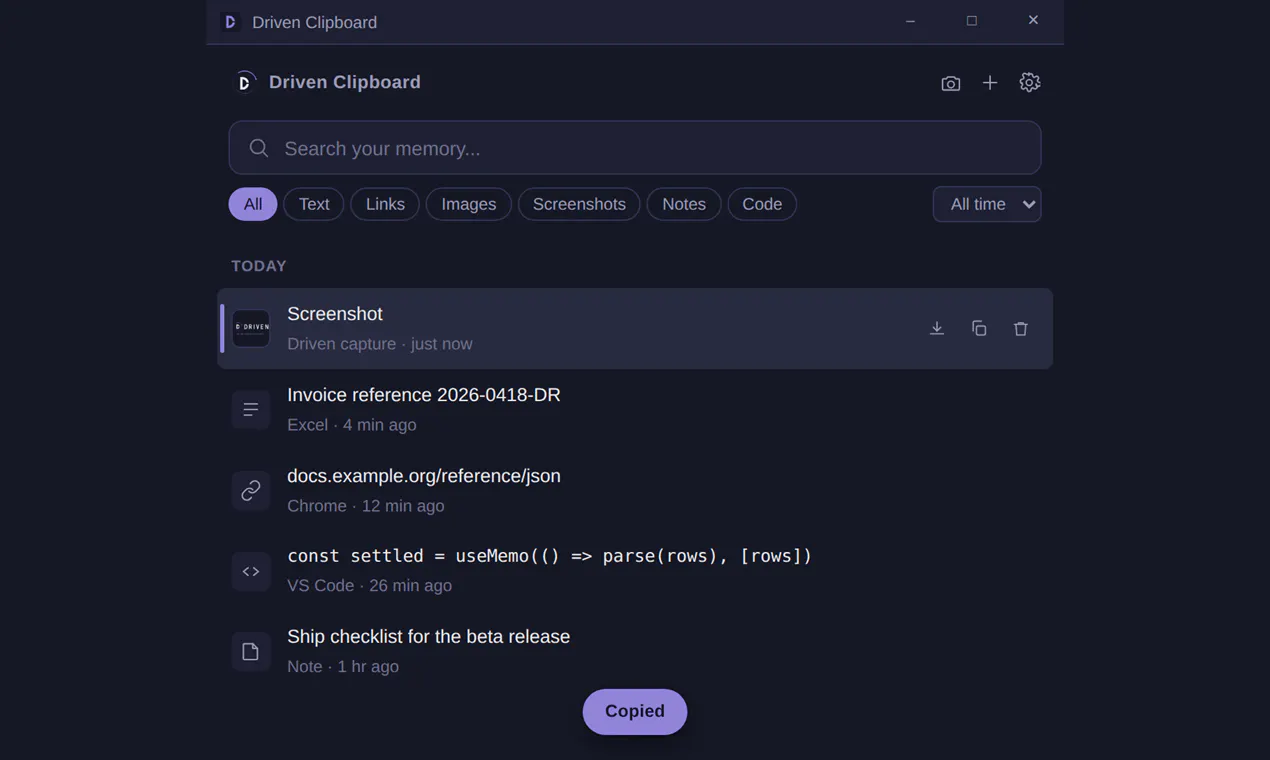Click the Driven capture · just now subtitle
Screen dimensions: 1270x760
[x=380, y=344]
